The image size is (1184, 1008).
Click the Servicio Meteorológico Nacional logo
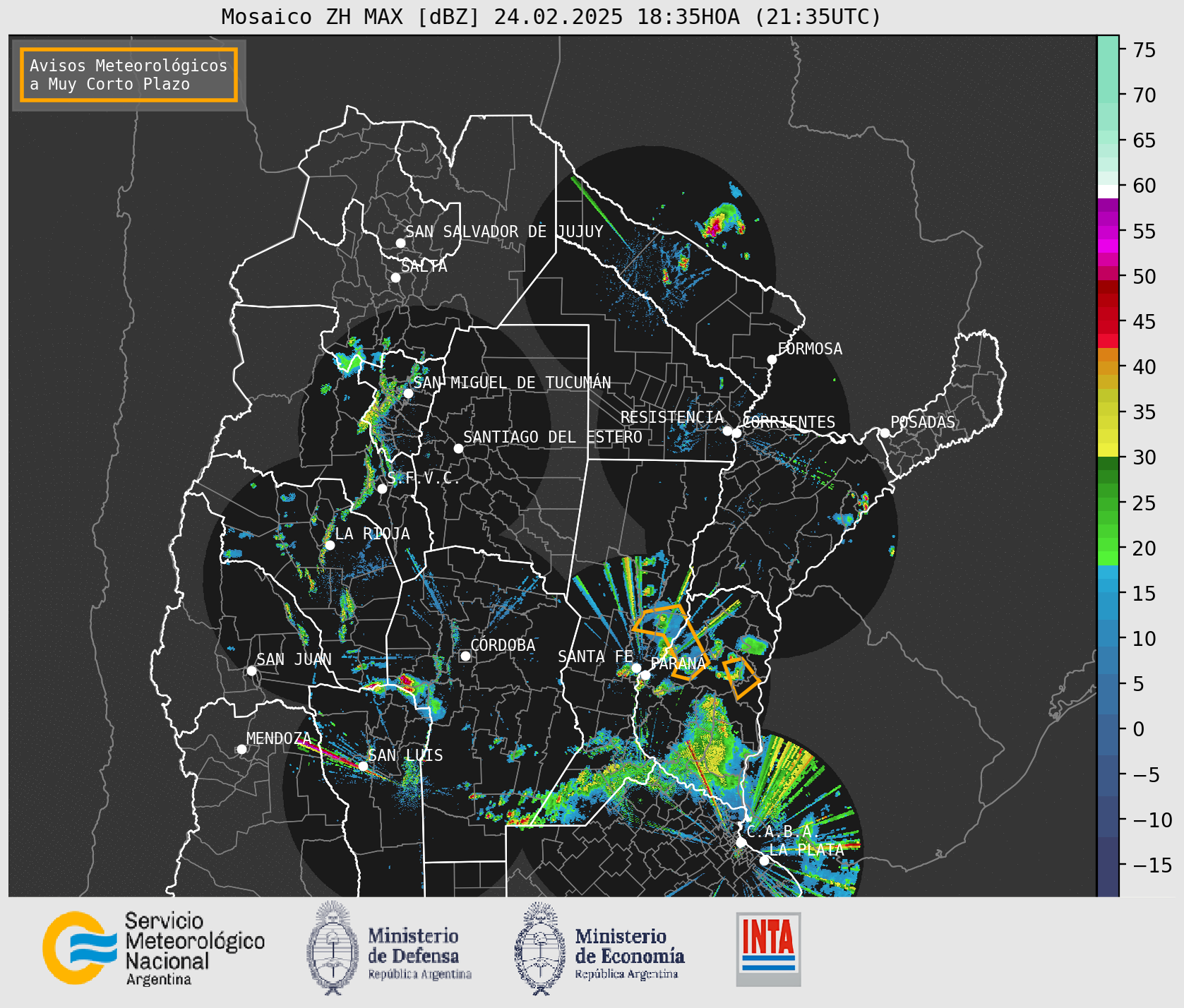(154, 948)
